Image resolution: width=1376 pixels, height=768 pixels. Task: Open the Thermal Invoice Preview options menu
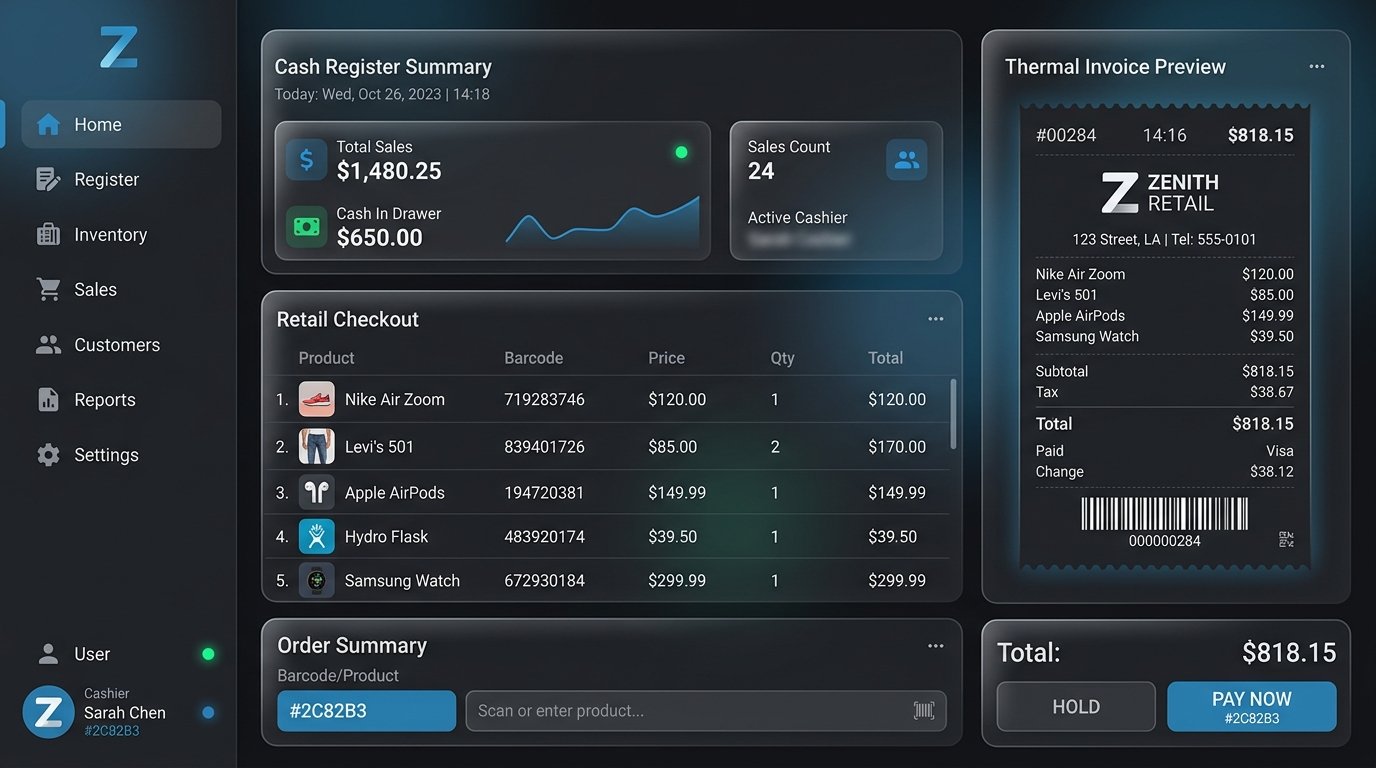point(1316,66)
